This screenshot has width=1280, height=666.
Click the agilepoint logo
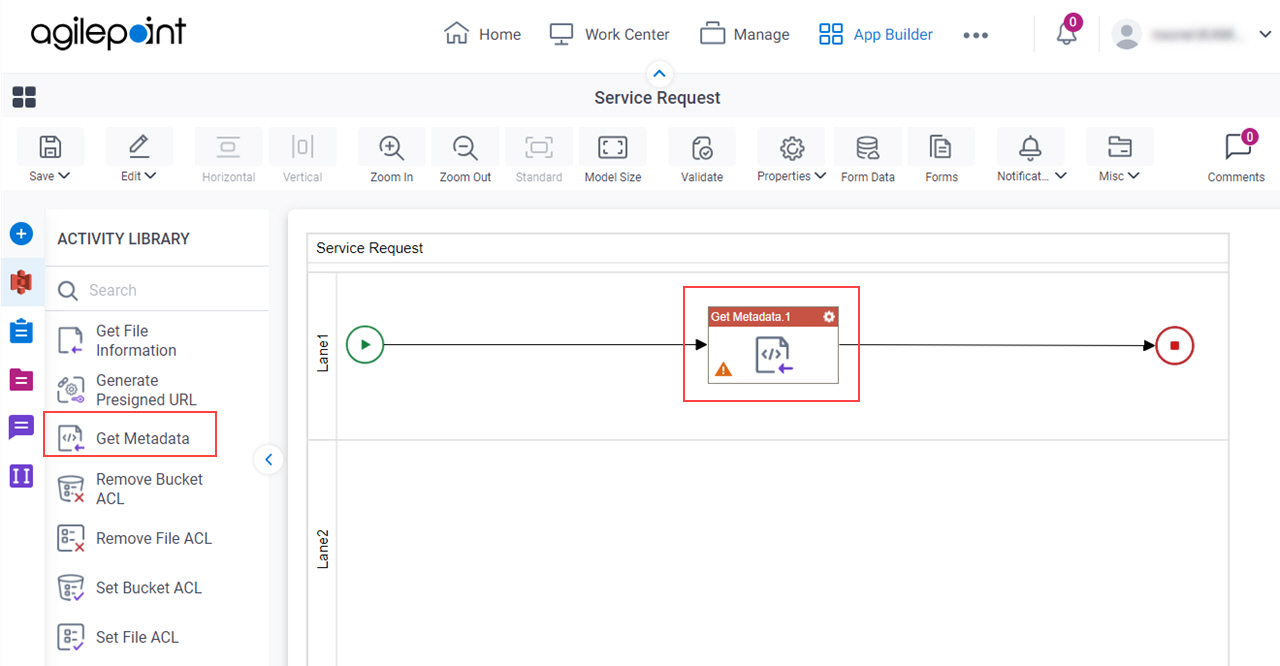pyautogui.click(x=108, y=33)
